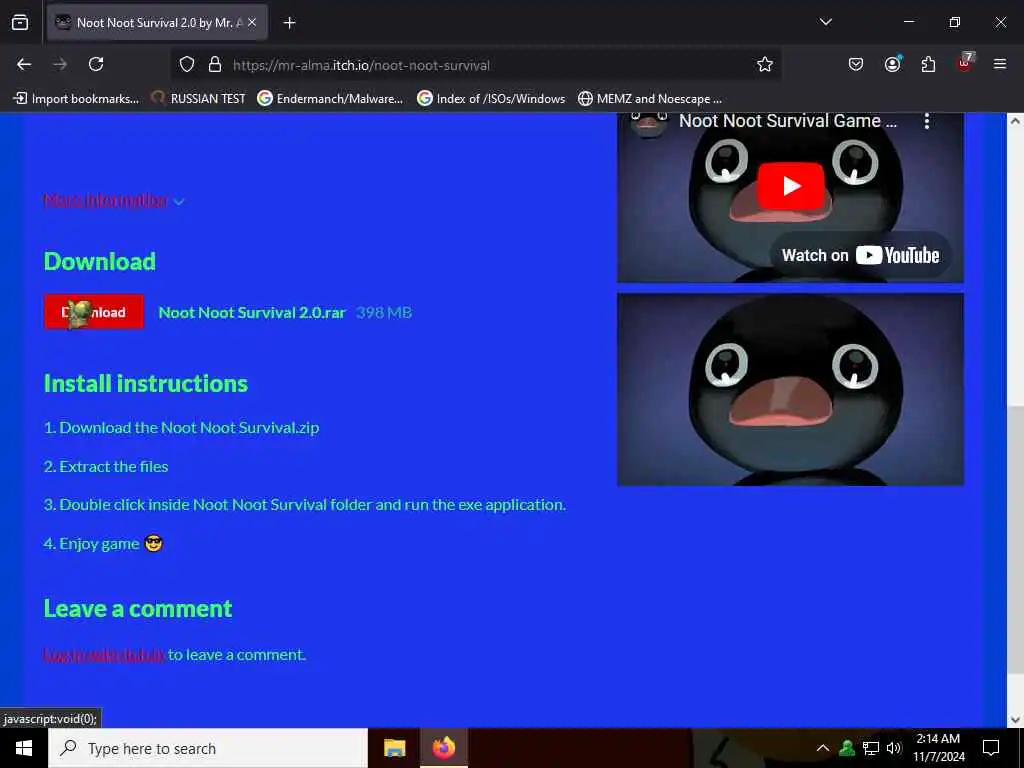The image size is (1024, 768).
Task: Open RUSSIAN TEST bookmark
Action: (198, 99)
